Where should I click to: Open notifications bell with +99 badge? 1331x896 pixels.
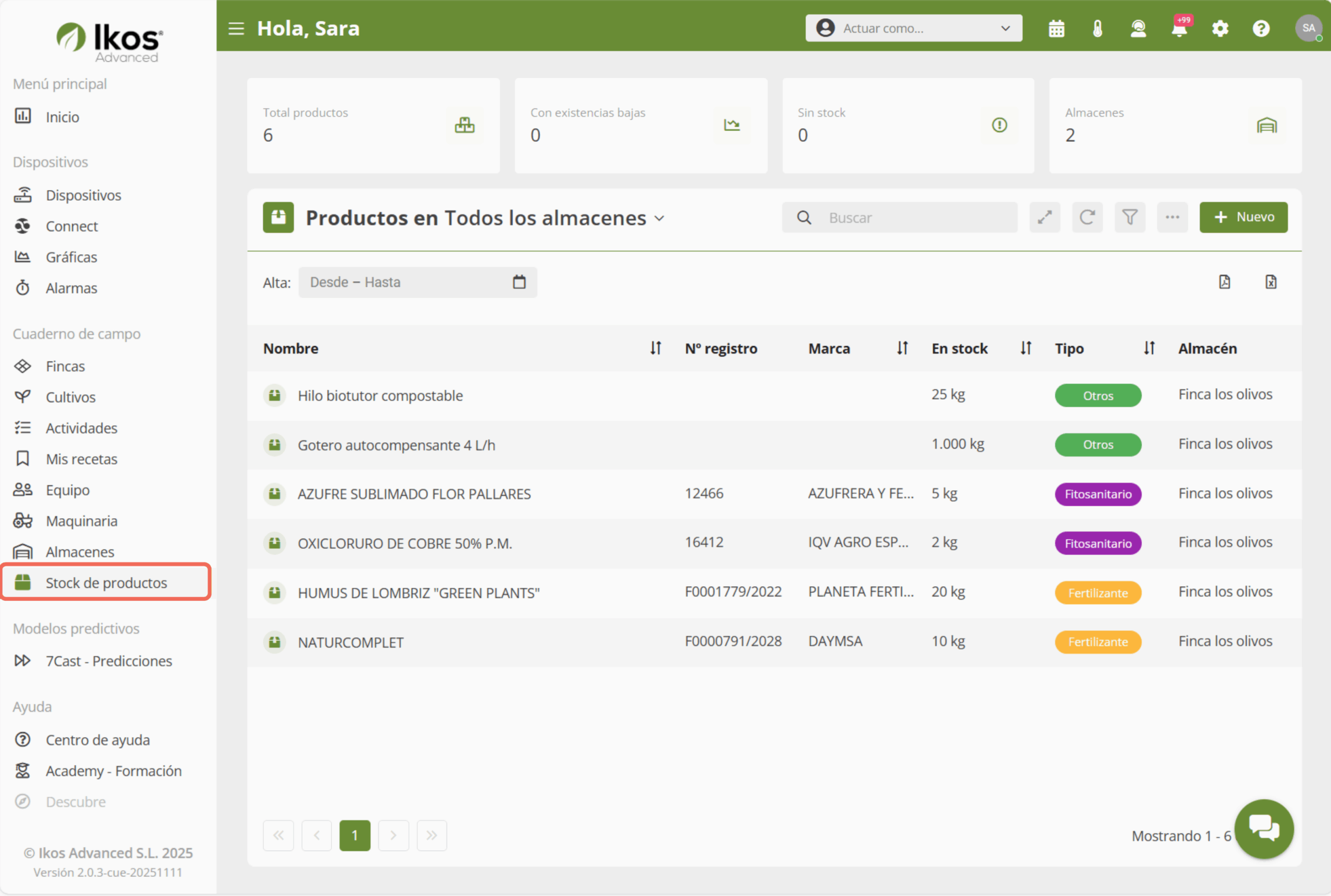(1179, 29)
